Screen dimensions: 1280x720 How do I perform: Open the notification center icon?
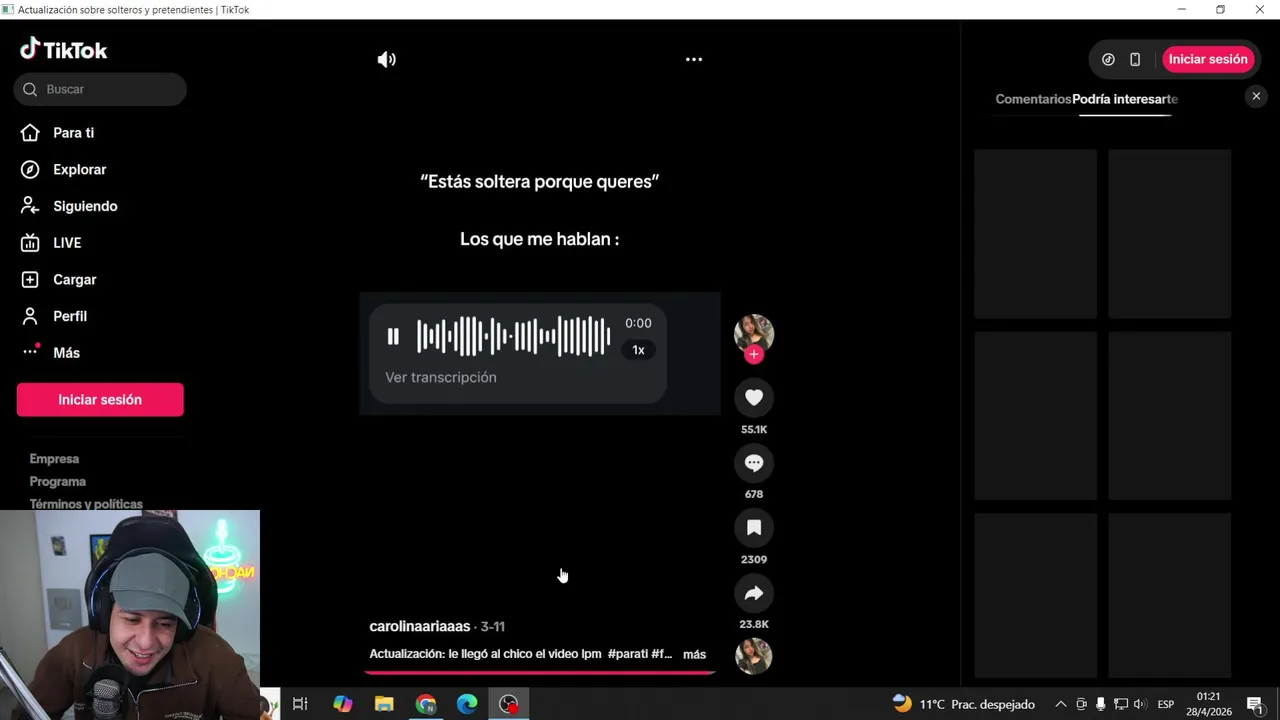(x=1255, y=704)
